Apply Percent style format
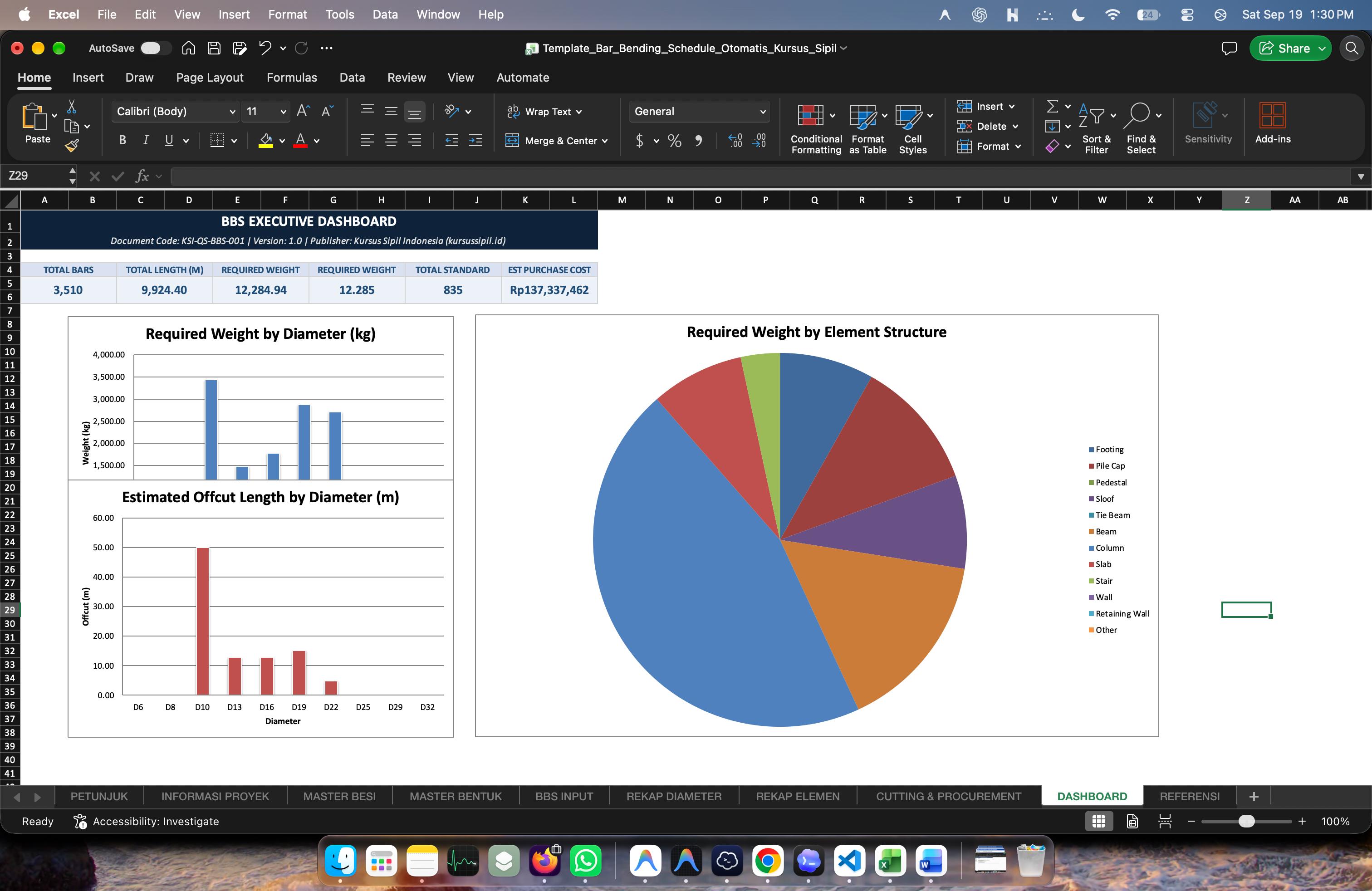 pyautogui.click(x=675, y=141)
